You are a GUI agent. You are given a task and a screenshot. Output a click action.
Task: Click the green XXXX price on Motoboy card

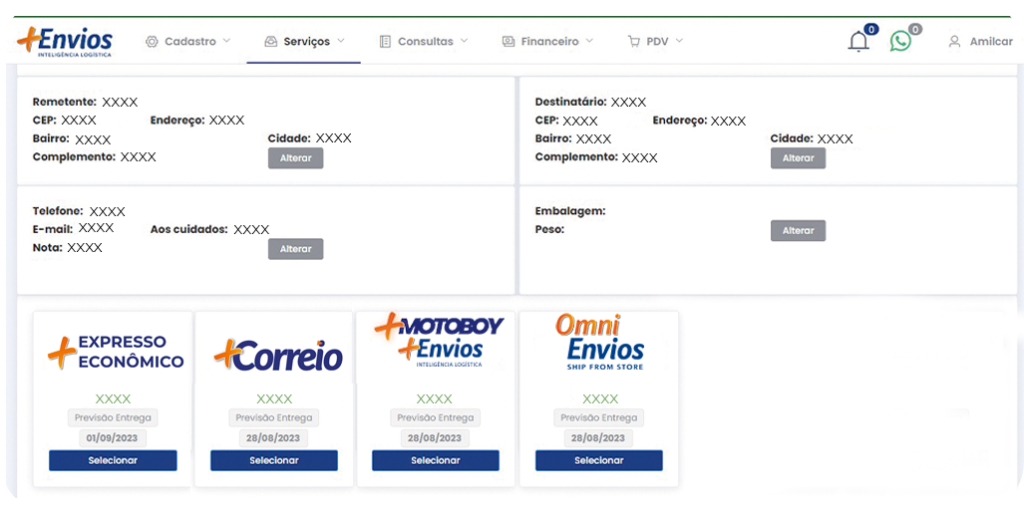pyautogui.click(x=434, y=399)
